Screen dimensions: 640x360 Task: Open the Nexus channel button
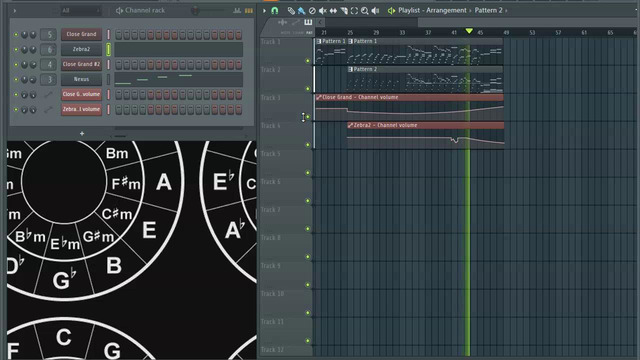point(81,79)
